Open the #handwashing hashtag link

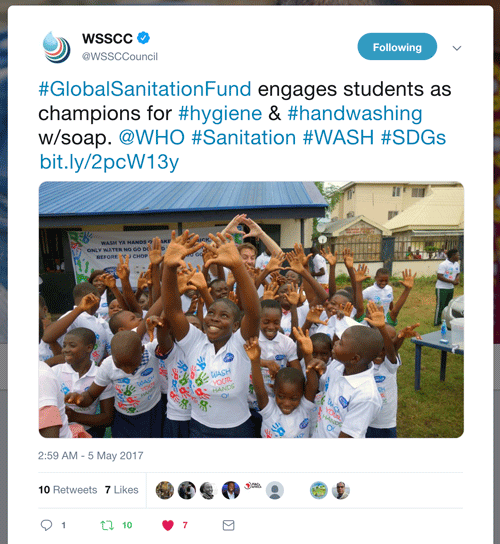coord(355,113)
